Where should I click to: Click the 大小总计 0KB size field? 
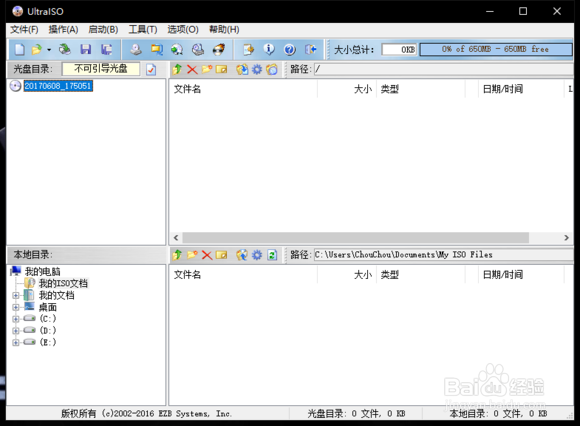(x=399, y=49)
